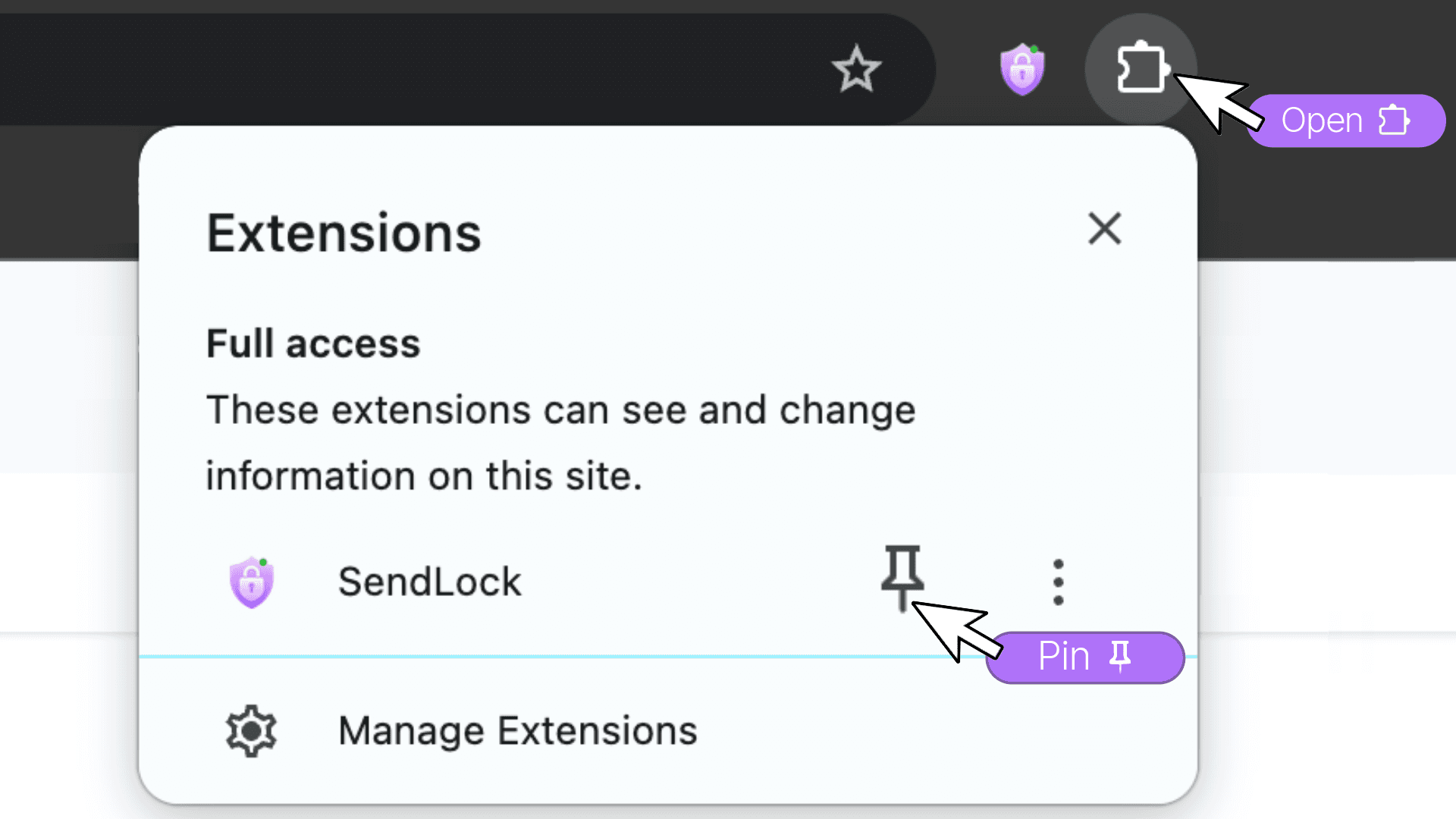Screen dimensions: 1456x819
Task: Click the white arrow pointing at the SendLock pushpin
Action: (955, 629)
